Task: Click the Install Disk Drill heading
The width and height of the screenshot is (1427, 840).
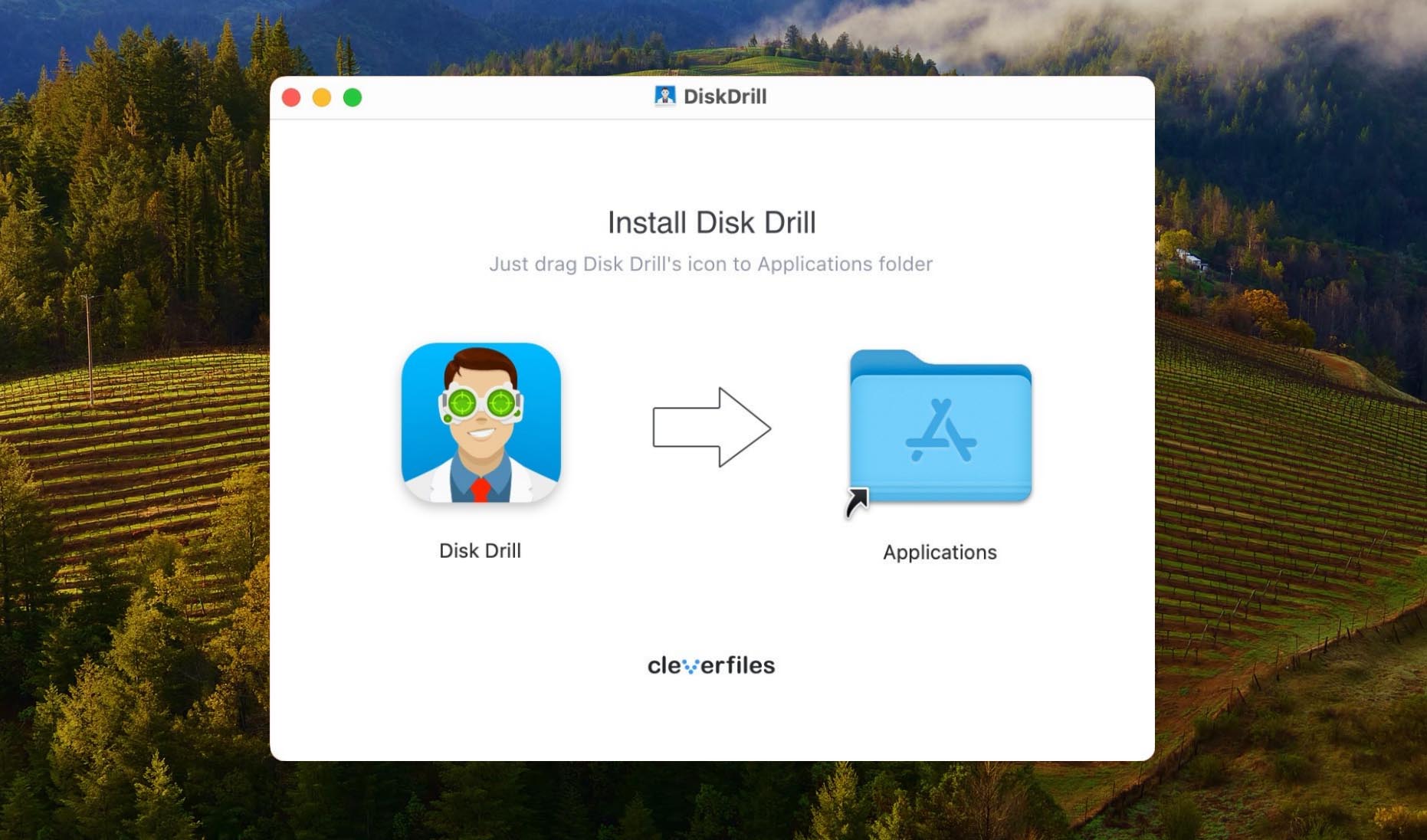Action: click(711, 222)
